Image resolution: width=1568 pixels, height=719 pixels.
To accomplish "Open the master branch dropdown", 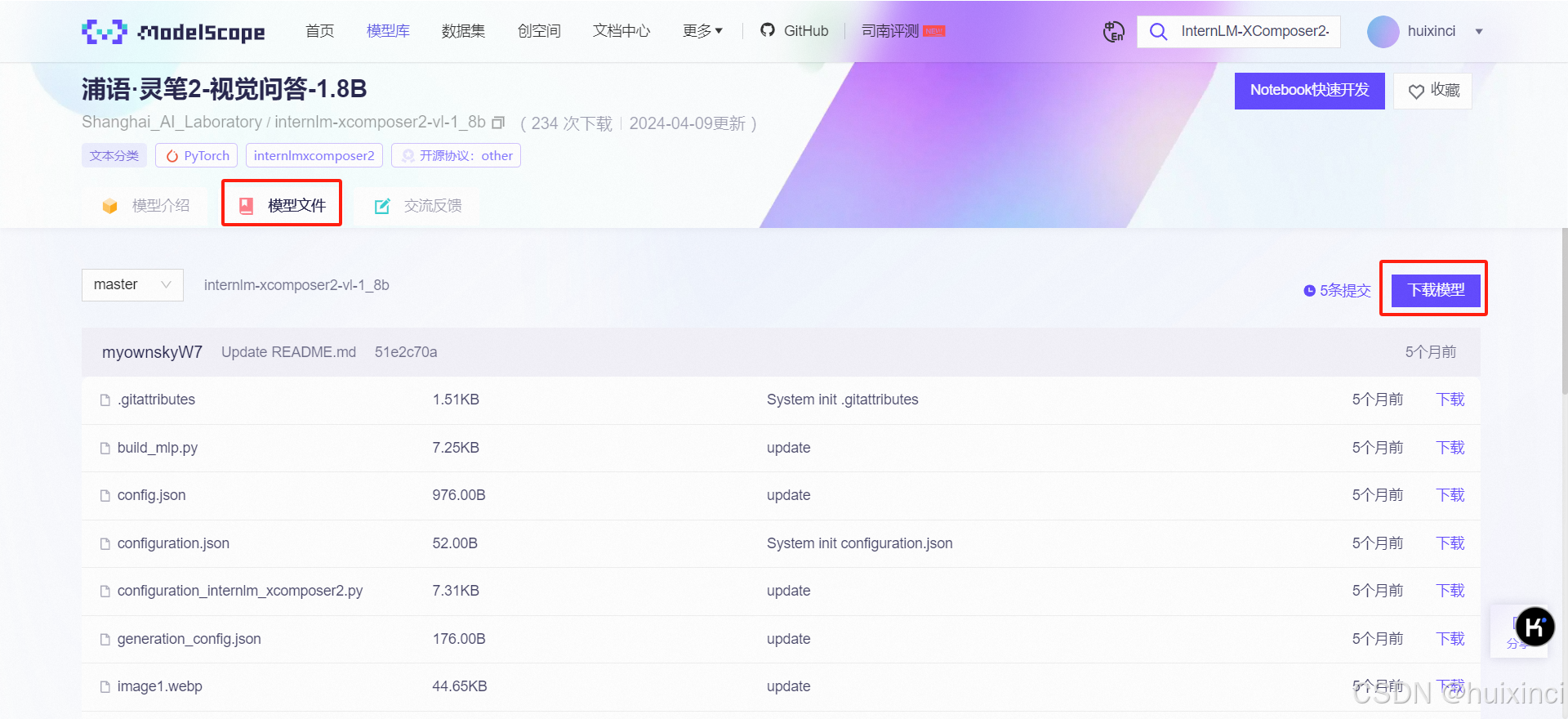I will point(132,285).
